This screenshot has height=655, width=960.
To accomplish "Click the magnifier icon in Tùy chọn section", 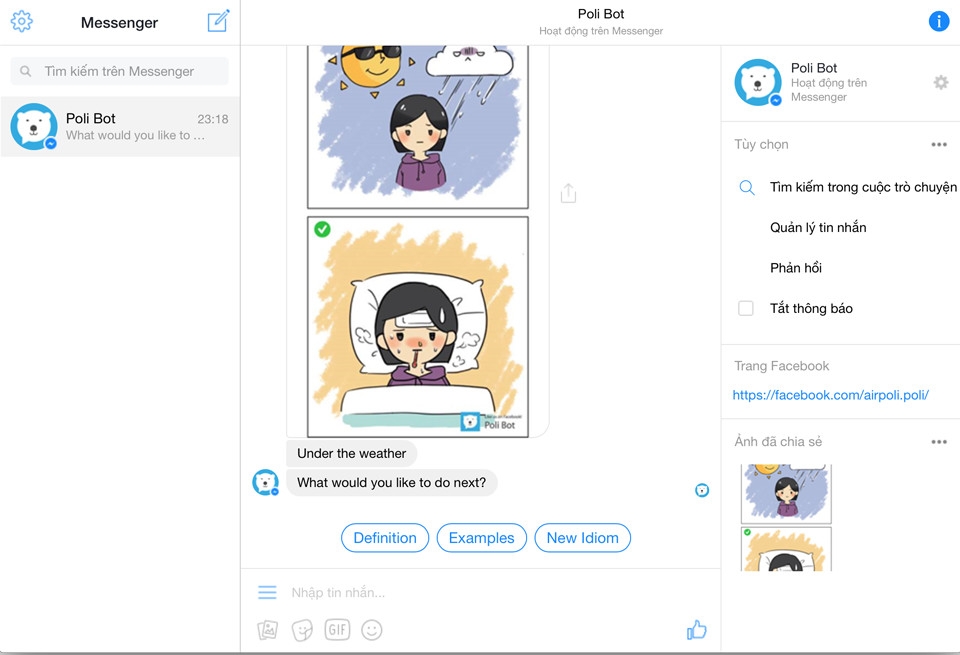I will [x=747, y=187].
